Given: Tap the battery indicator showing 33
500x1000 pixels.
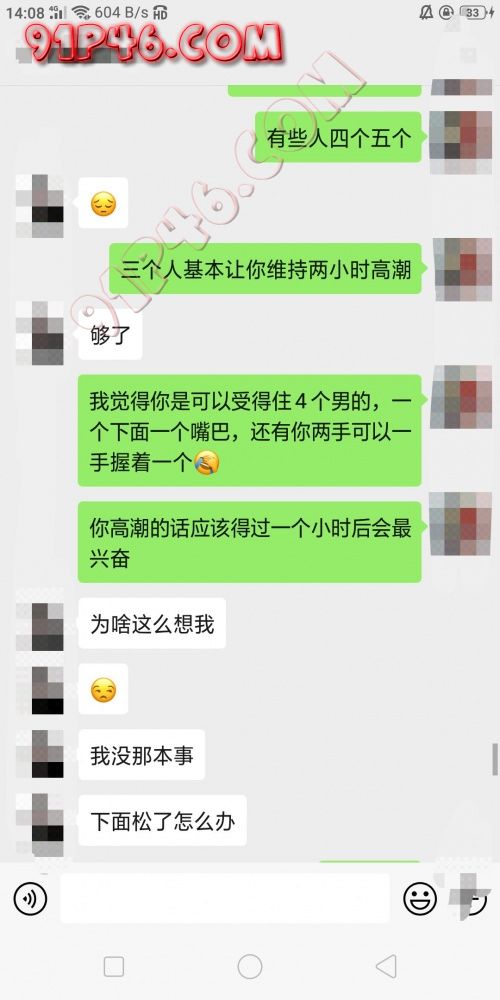Looking at the screenshot, I should (x=475, y=12).
